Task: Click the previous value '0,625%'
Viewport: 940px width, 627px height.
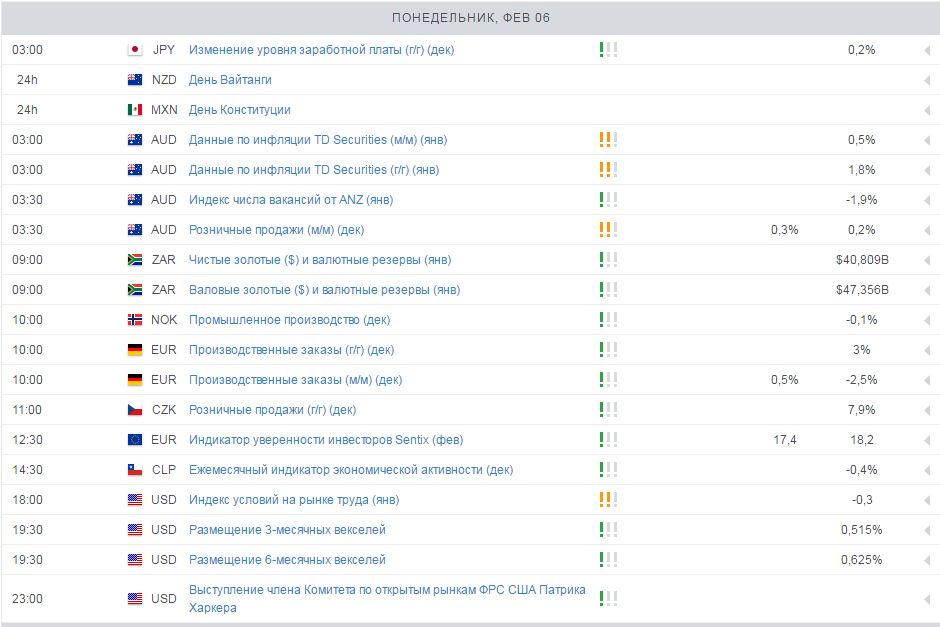Action: (x=861, y=559)
